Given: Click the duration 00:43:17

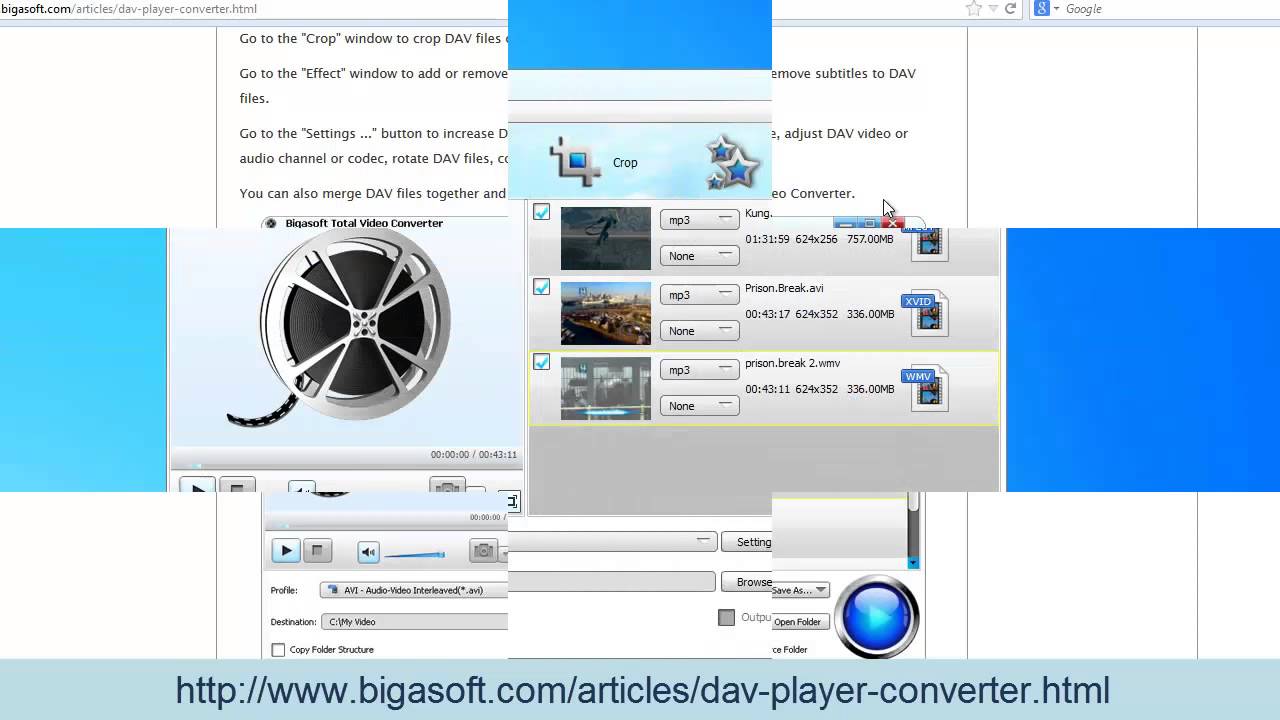Looking at the screenshot, I should (767, 314).
